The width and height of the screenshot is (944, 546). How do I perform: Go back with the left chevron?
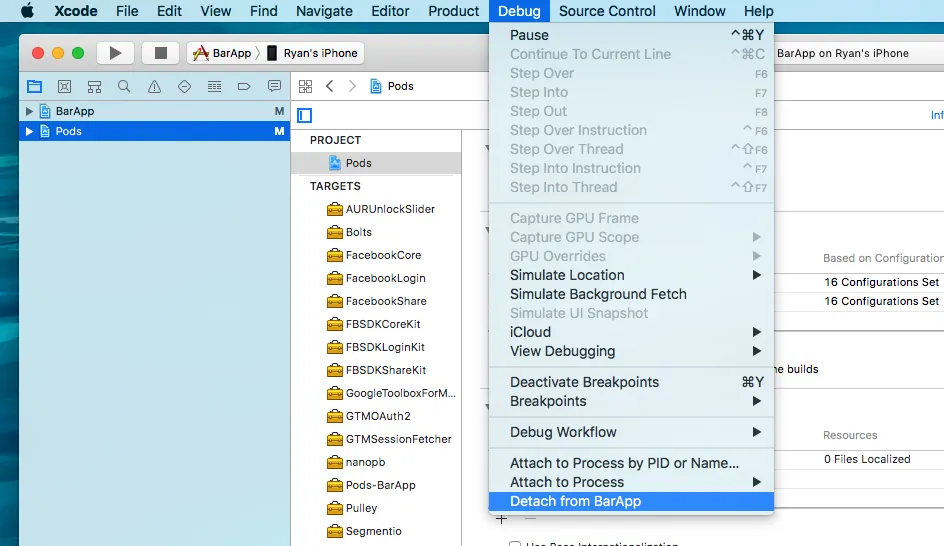(x=329, y=86)
